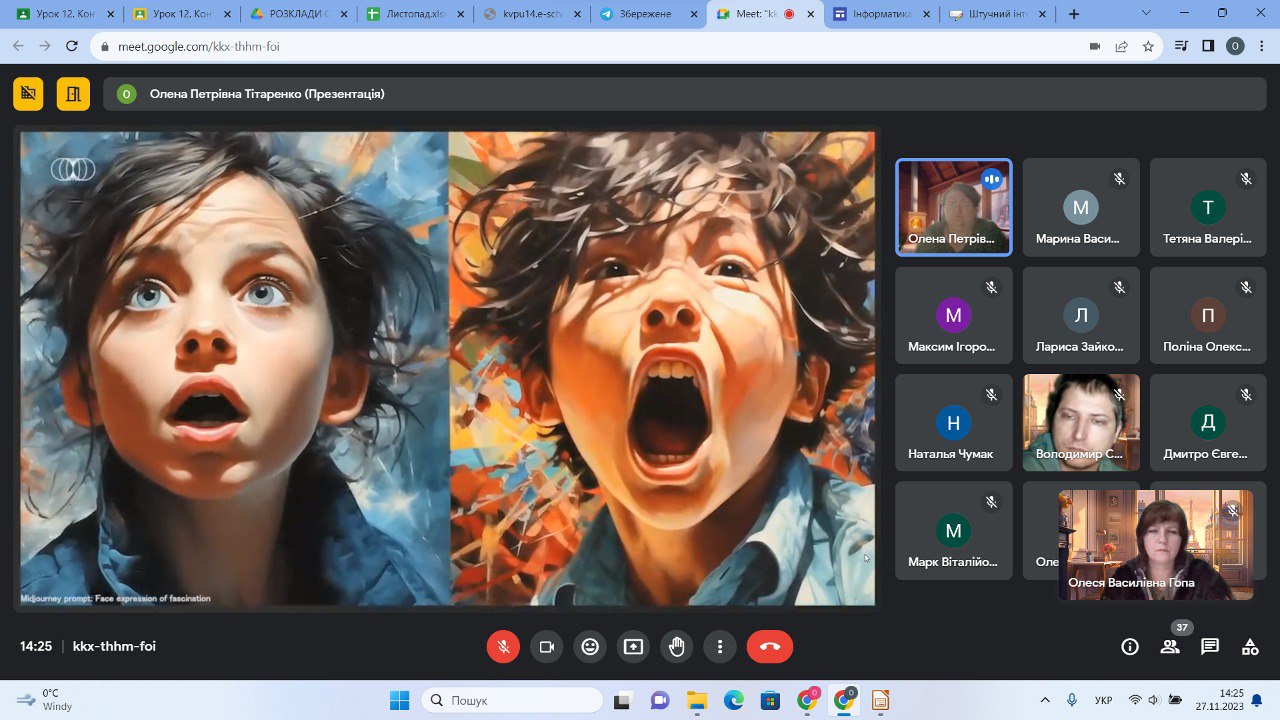Switch to kvpu14.e-sch tab
Image resolution: width=1280 pixels, height=720 pixels.
coord(530,14)
